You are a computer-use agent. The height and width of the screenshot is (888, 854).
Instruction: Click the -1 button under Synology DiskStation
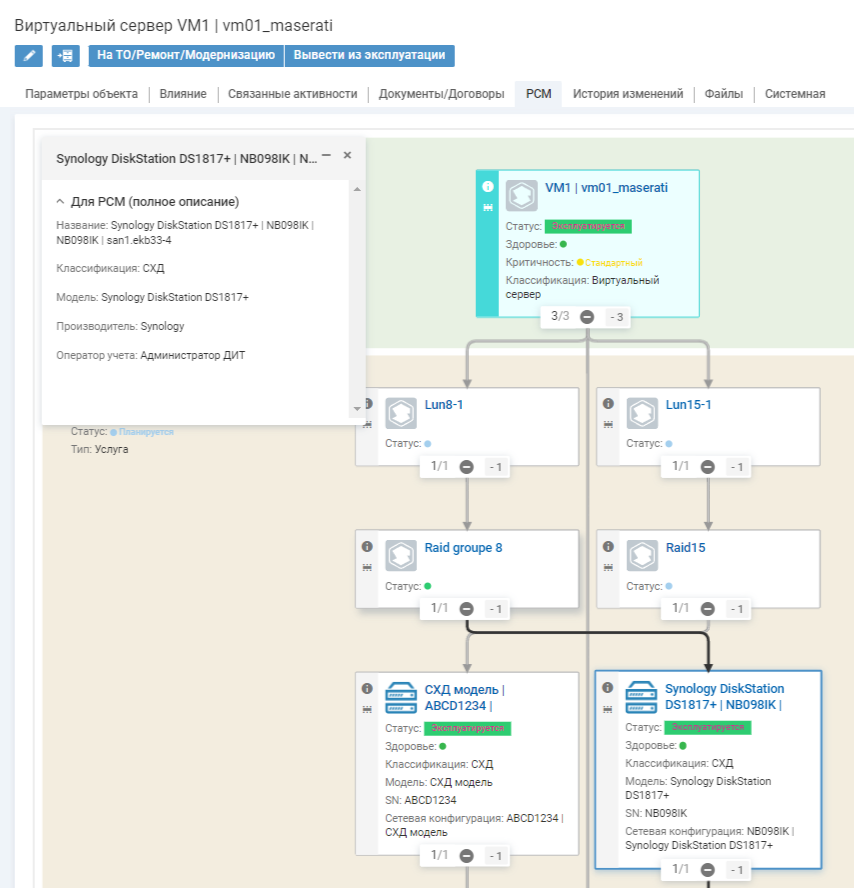pyautogui.click(x=737, y=869)
